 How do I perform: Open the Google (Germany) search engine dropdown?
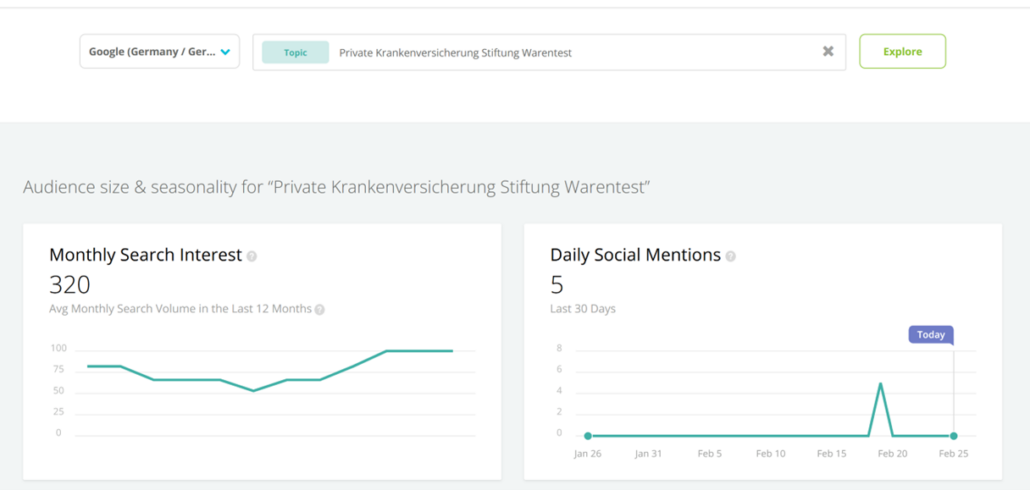160,51
